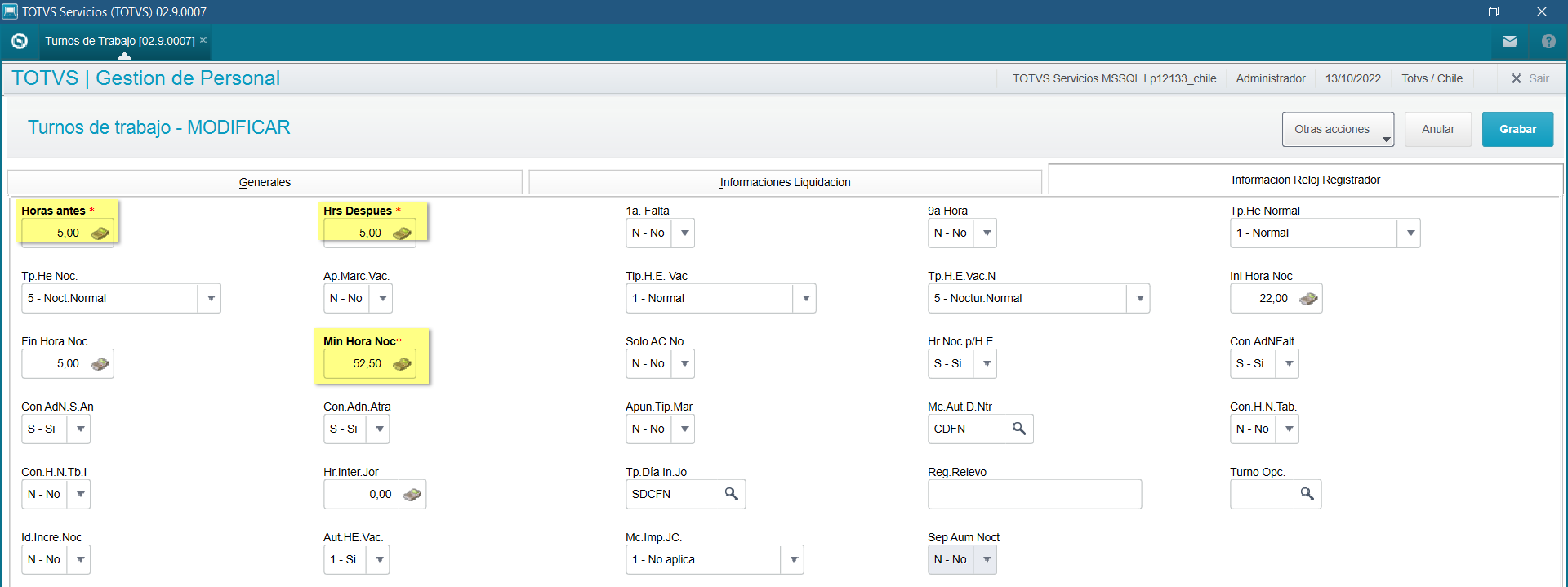Image resolution: width=1568 pixels, height=587 pixels.
Task: Expand the Hr.Noc.p/H.E dropdown
Action: (x=987, y=364)
